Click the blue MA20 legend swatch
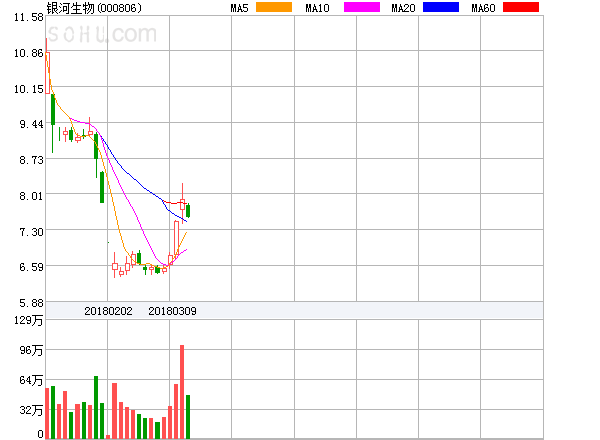Screen dimensions: 600x440 tap(441, 7)
